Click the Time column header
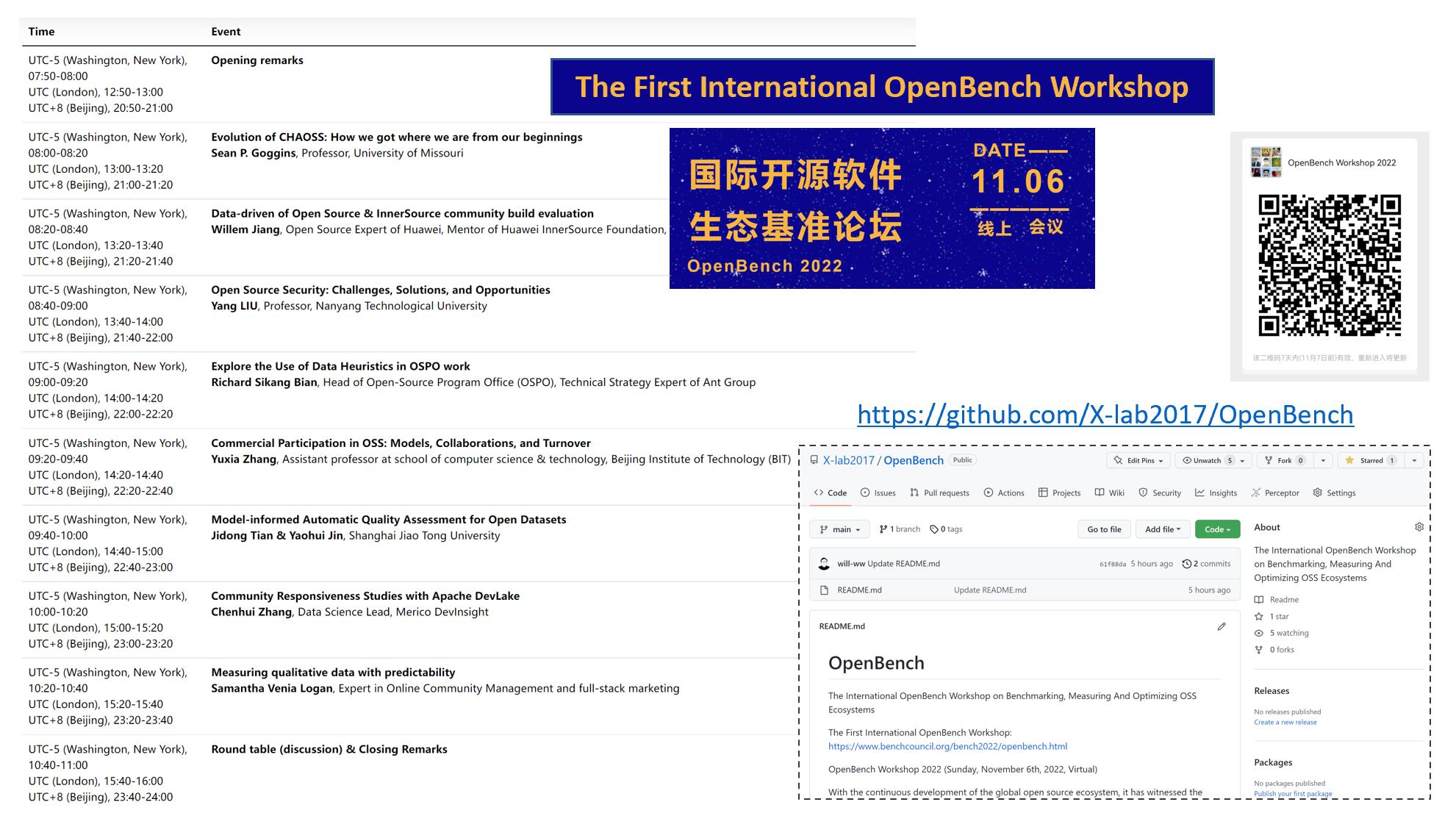 coord(41,32)
